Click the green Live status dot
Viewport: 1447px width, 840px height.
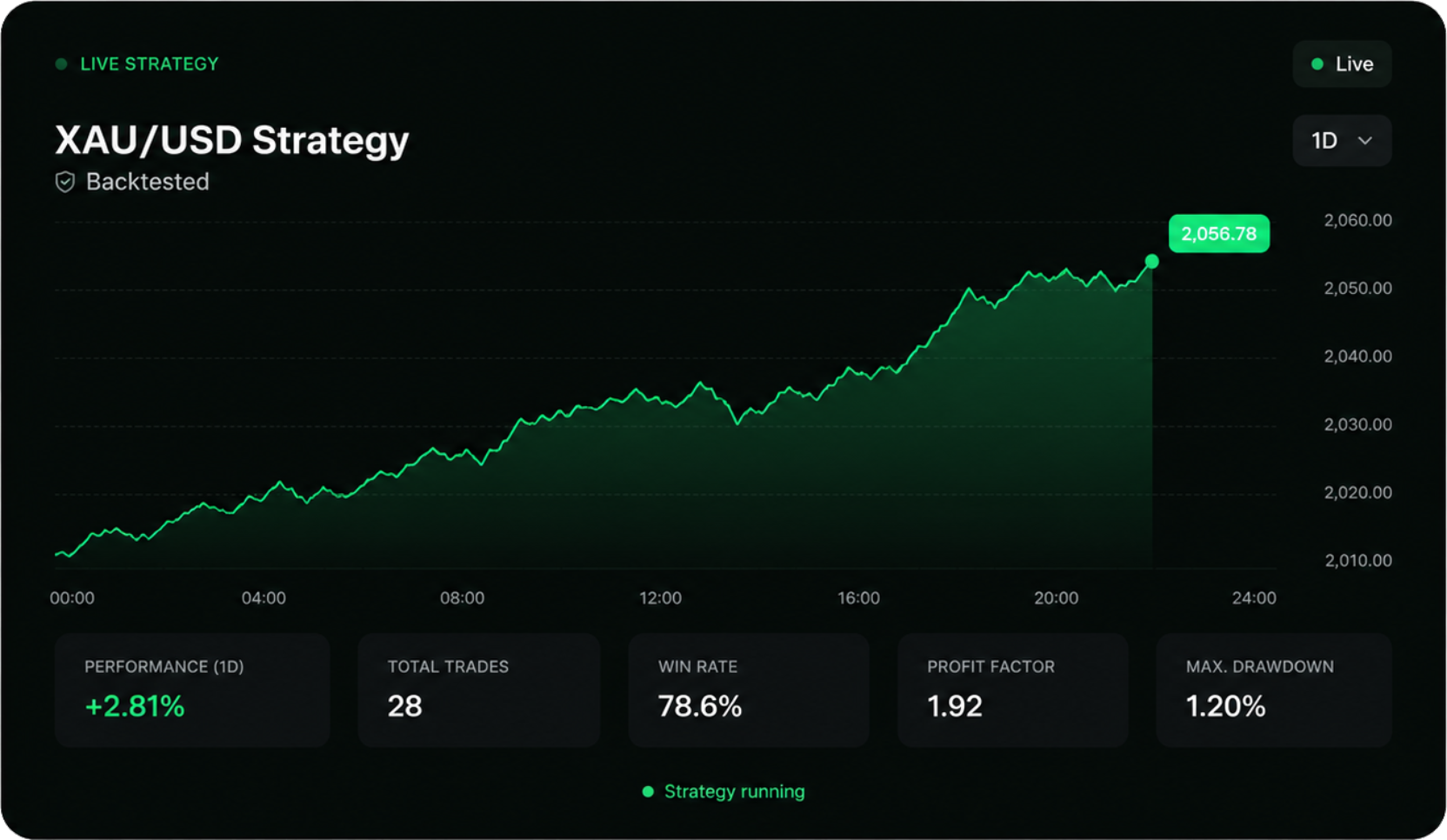[1317, 63]
